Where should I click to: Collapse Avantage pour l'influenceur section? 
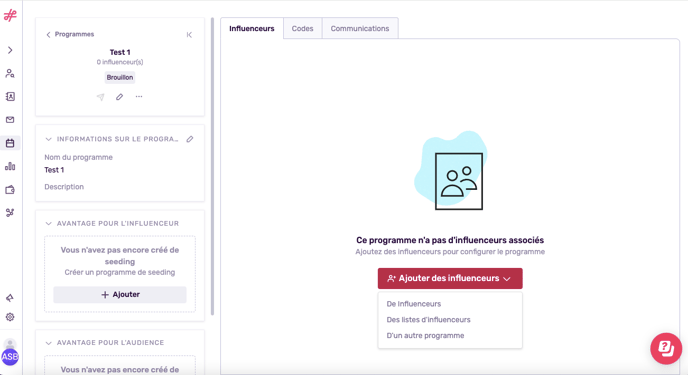pyautogui.click(x=48, y=223)
